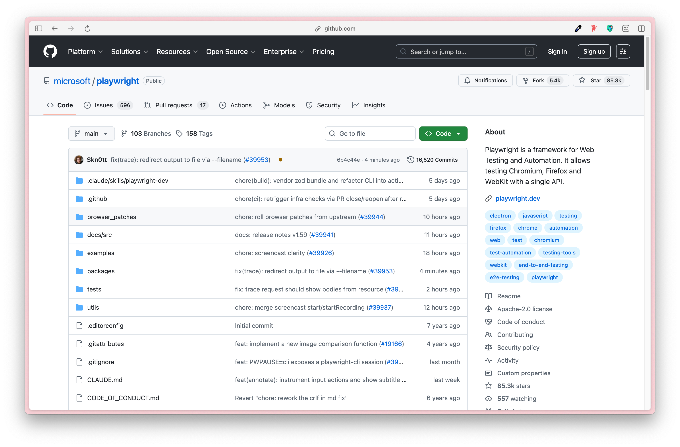This screenshot has width=680, height=447.
Task: Click the Sign in link
Action: pos(557,52)
